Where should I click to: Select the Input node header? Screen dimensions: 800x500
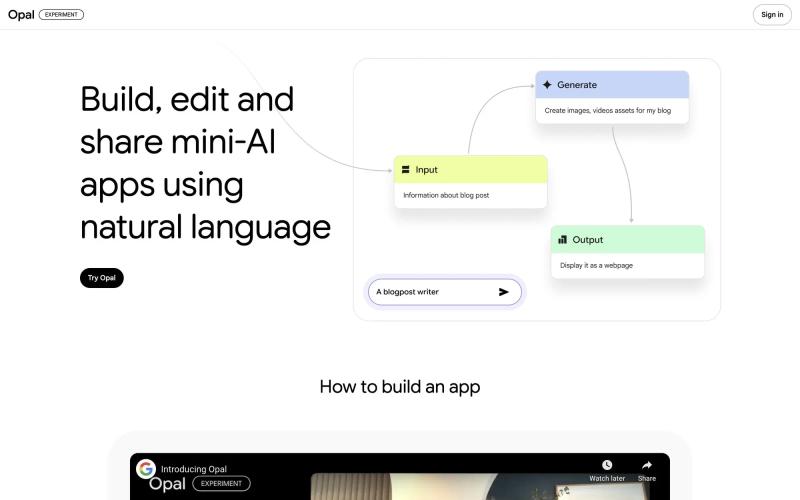tap(470, 169)
